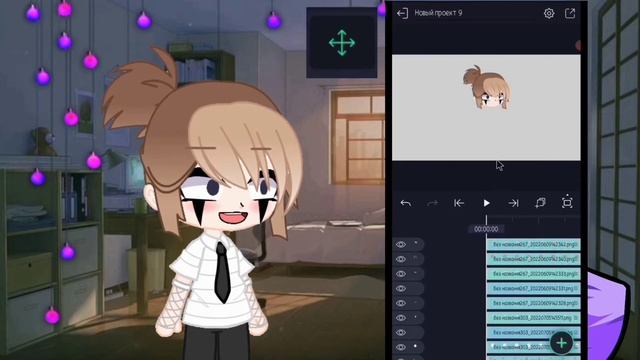Click the character head in preview canvas

point(487,87)
